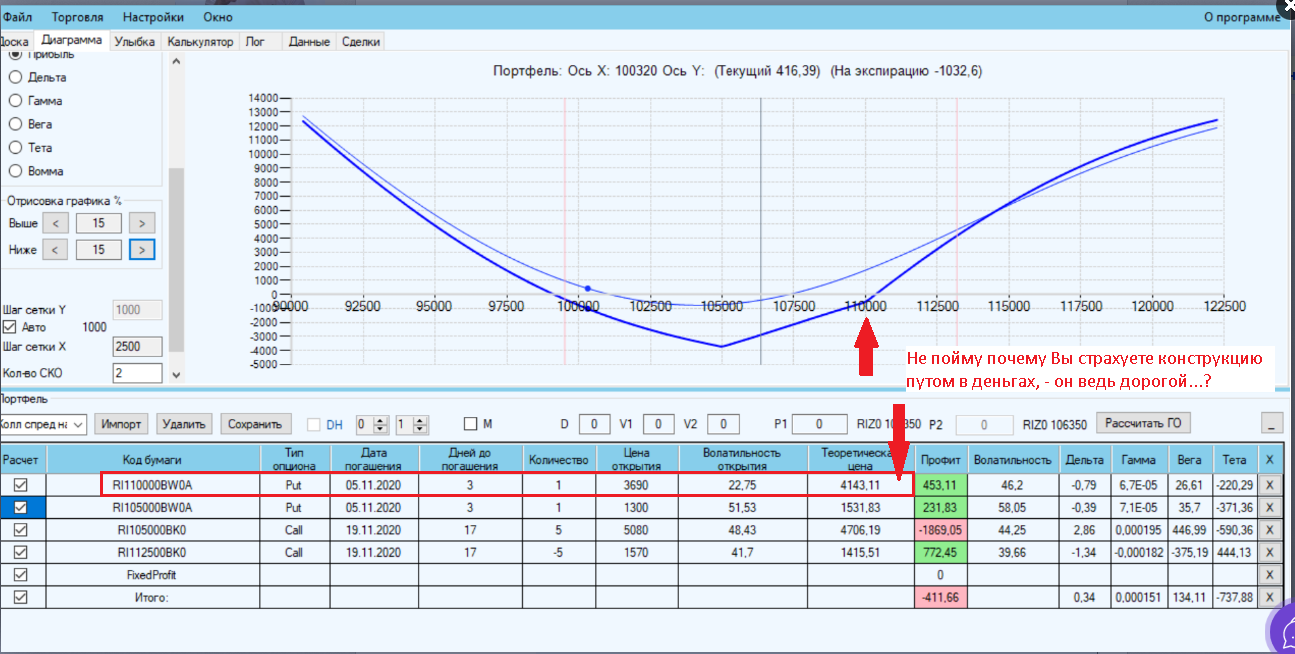
Task: Click the X button in the FixedProfit row
Action: (x=1270, y=575)
